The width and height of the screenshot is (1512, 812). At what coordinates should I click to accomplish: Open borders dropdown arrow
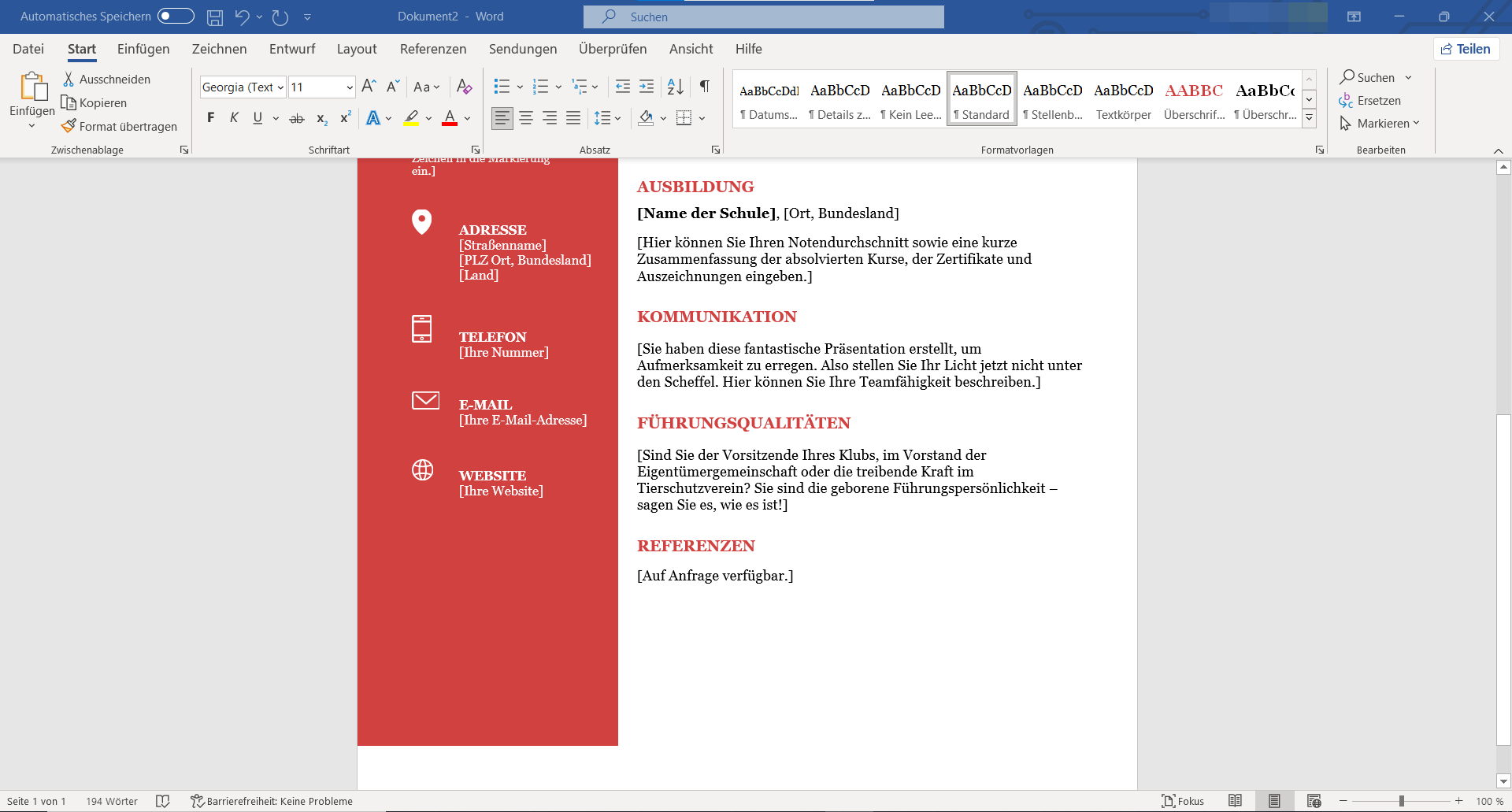[702, 118]
